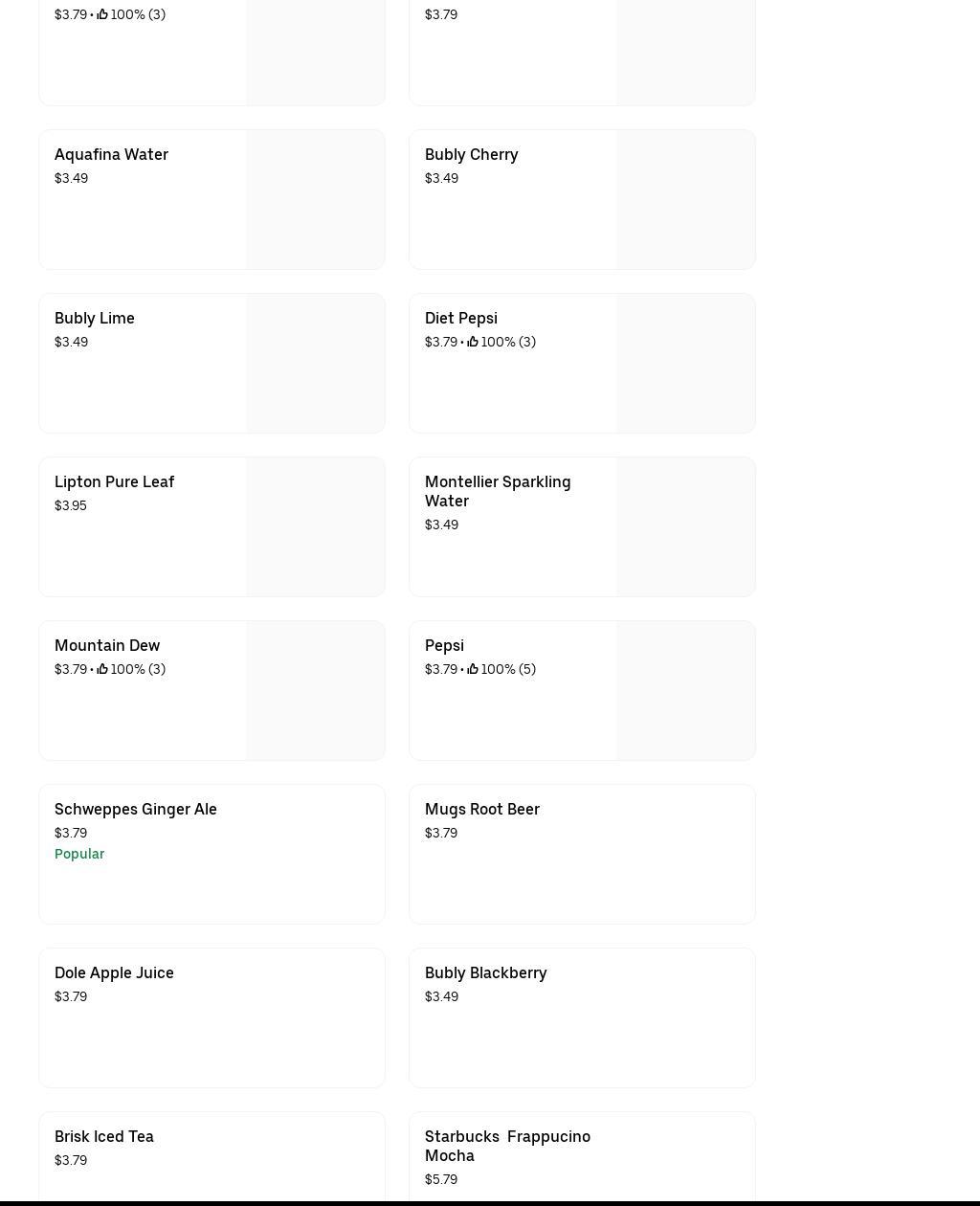Select Schweppes Ginger Ale
980x1206 pixels.
click(135, 809)
